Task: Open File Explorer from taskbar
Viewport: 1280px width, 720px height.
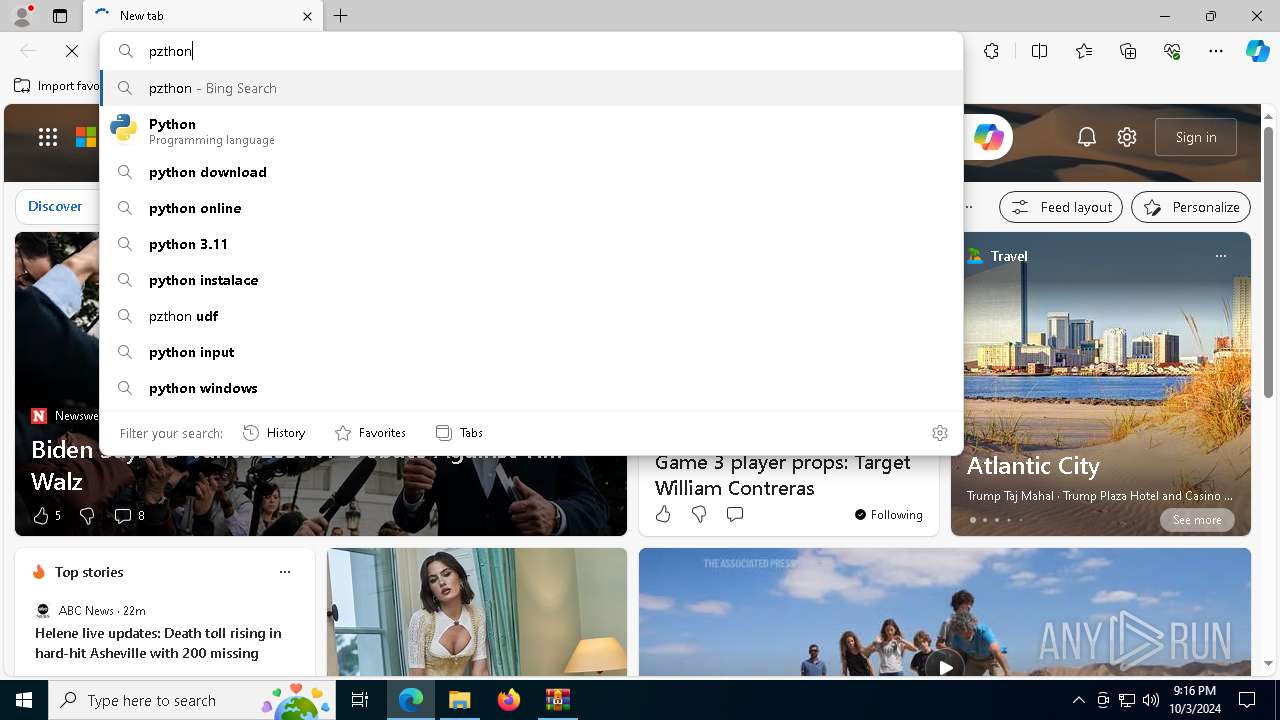Action: click(x=459, y=700)
